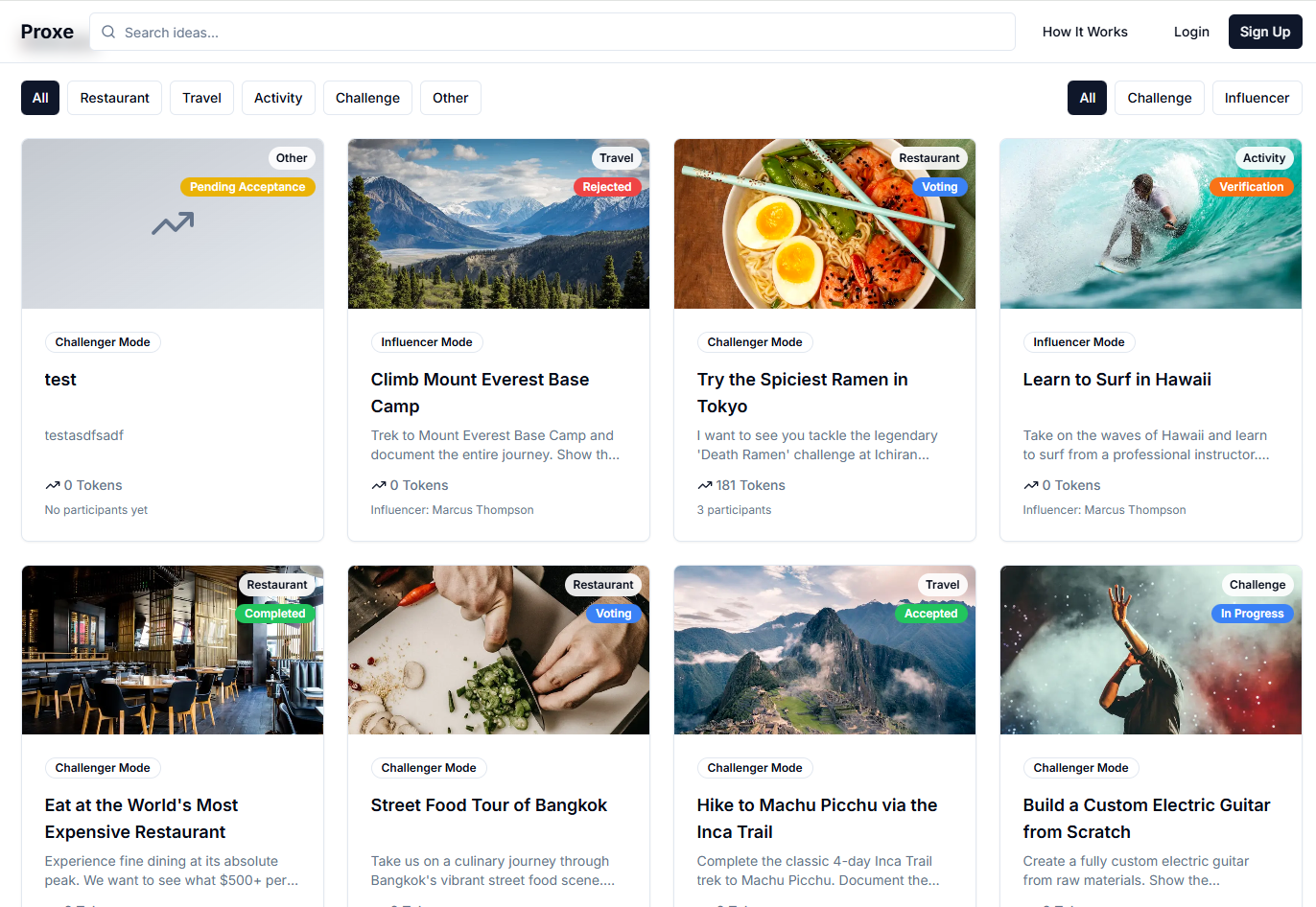Filter ideas by Travel category
The height and width of the screenshot is (907, 1316).
coord(201,98)
